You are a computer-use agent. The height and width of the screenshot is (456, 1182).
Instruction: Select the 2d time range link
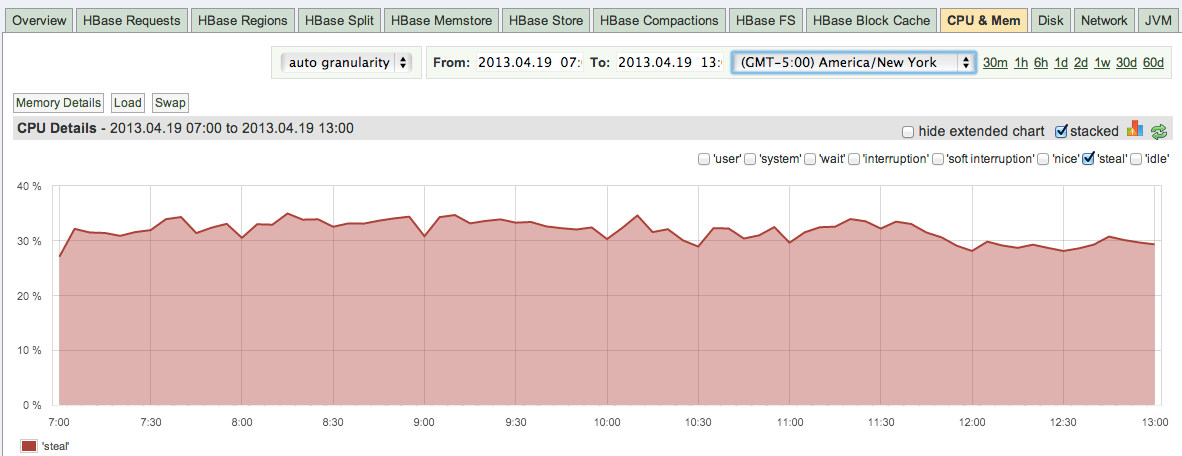pyautogui.click(x=1080, y=63)
